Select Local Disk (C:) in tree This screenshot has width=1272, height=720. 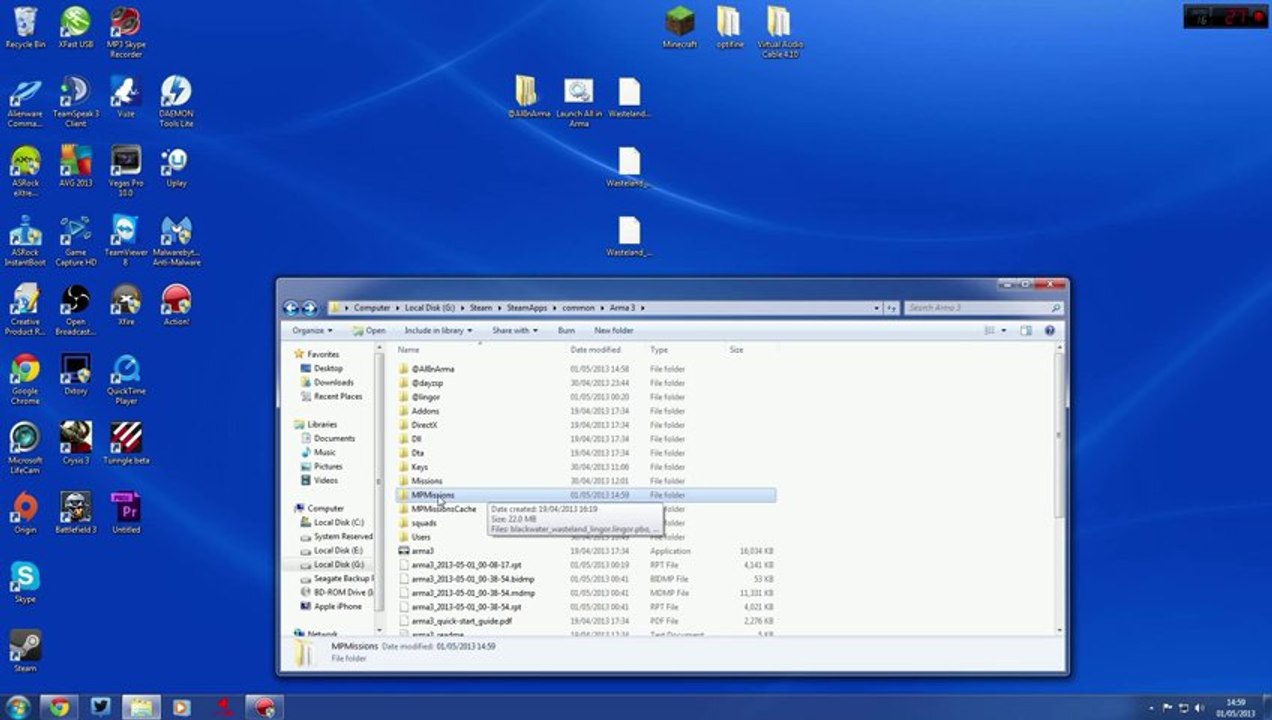(338, 522)
